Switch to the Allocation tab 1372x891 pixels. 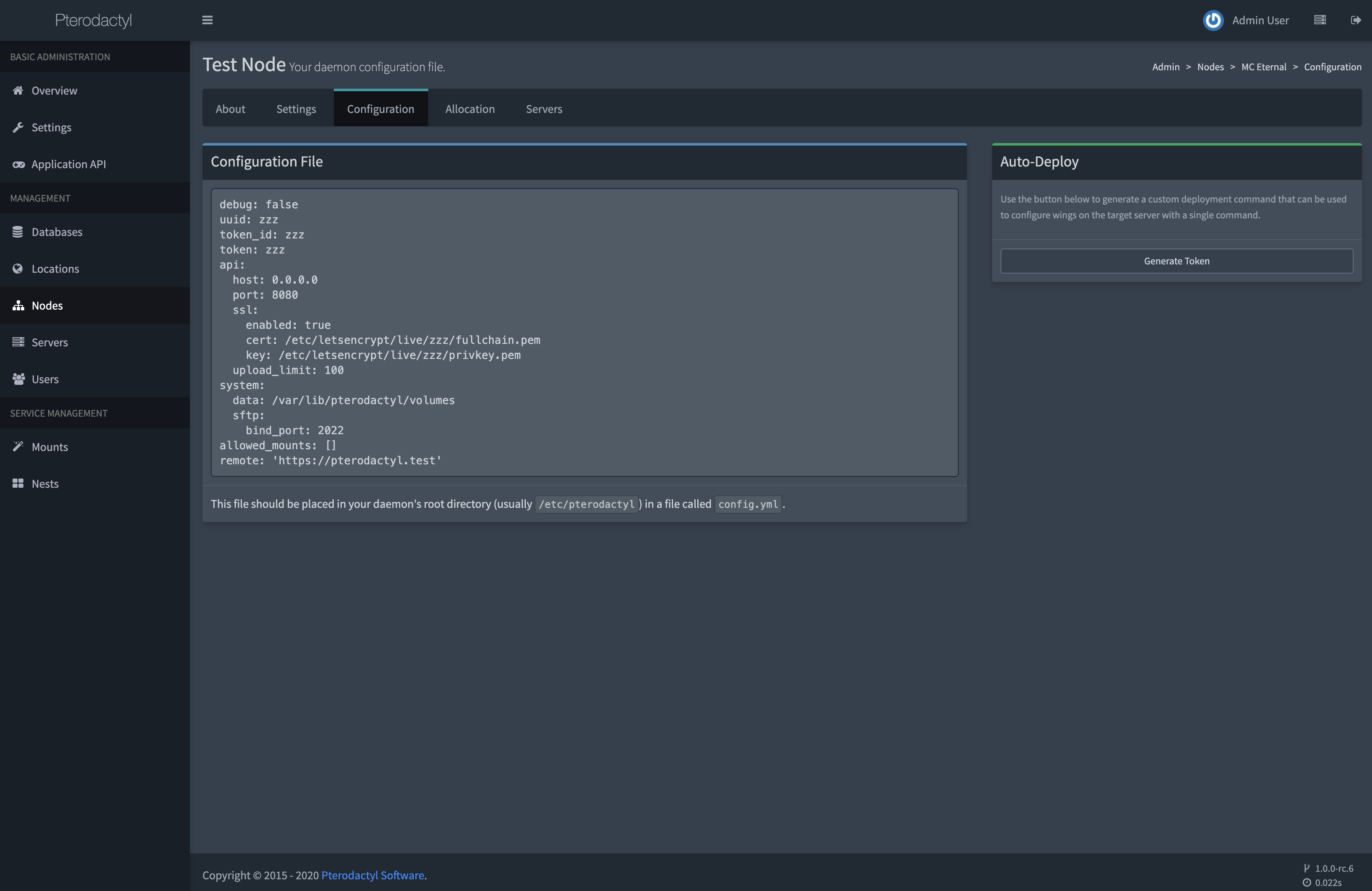click(x=469, y=107)
